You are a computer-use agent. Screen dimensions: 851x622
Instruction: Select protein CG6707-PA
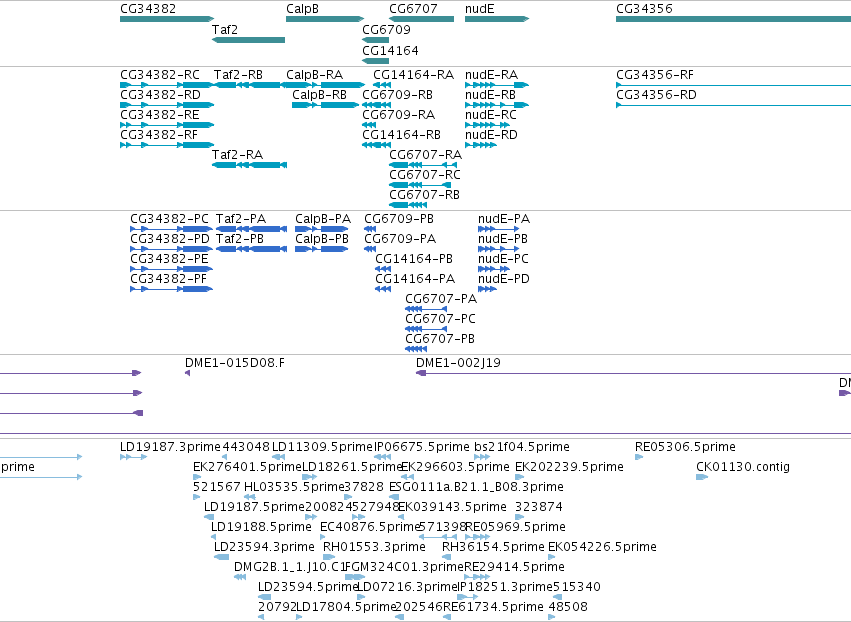[x=426, y=309]
